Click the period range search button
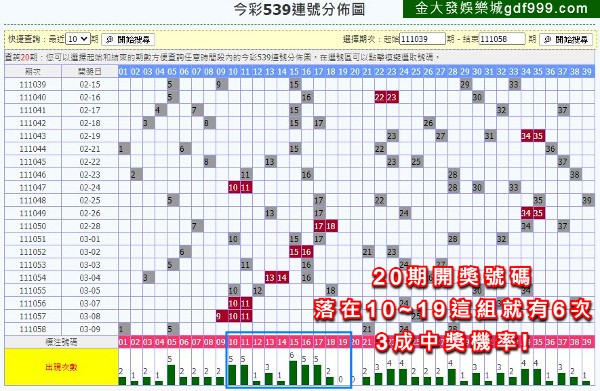This screenshot has height=391, width=600. [566, 39]
